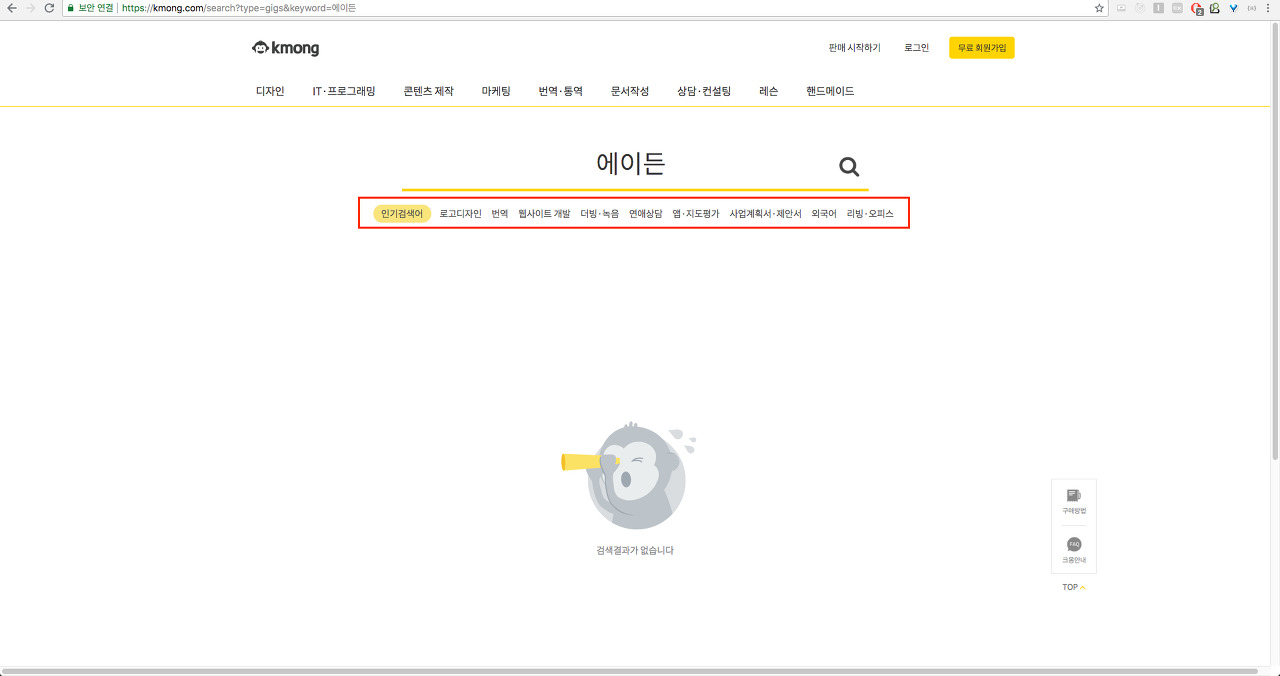Click the 로그인 login link
Image resolution: width=1280 pixels, height=676 pixels.
[916, 48]
